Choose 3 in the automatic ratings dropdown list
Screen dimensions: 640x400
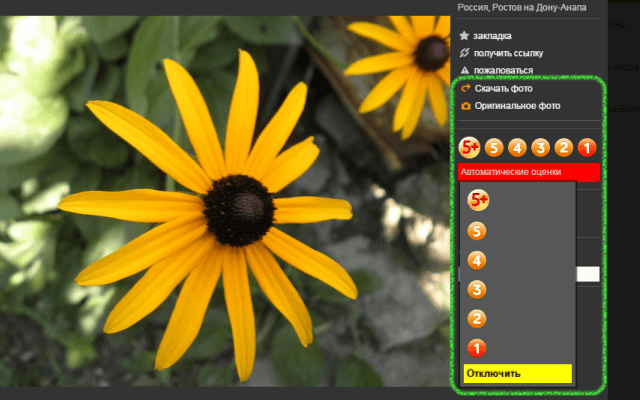click(x=477, y=290)
